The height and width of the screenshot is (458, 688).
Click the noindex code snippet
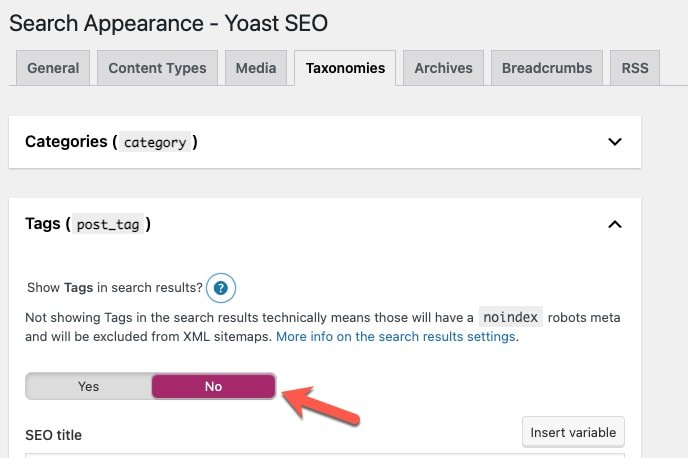tap(510, 317)
